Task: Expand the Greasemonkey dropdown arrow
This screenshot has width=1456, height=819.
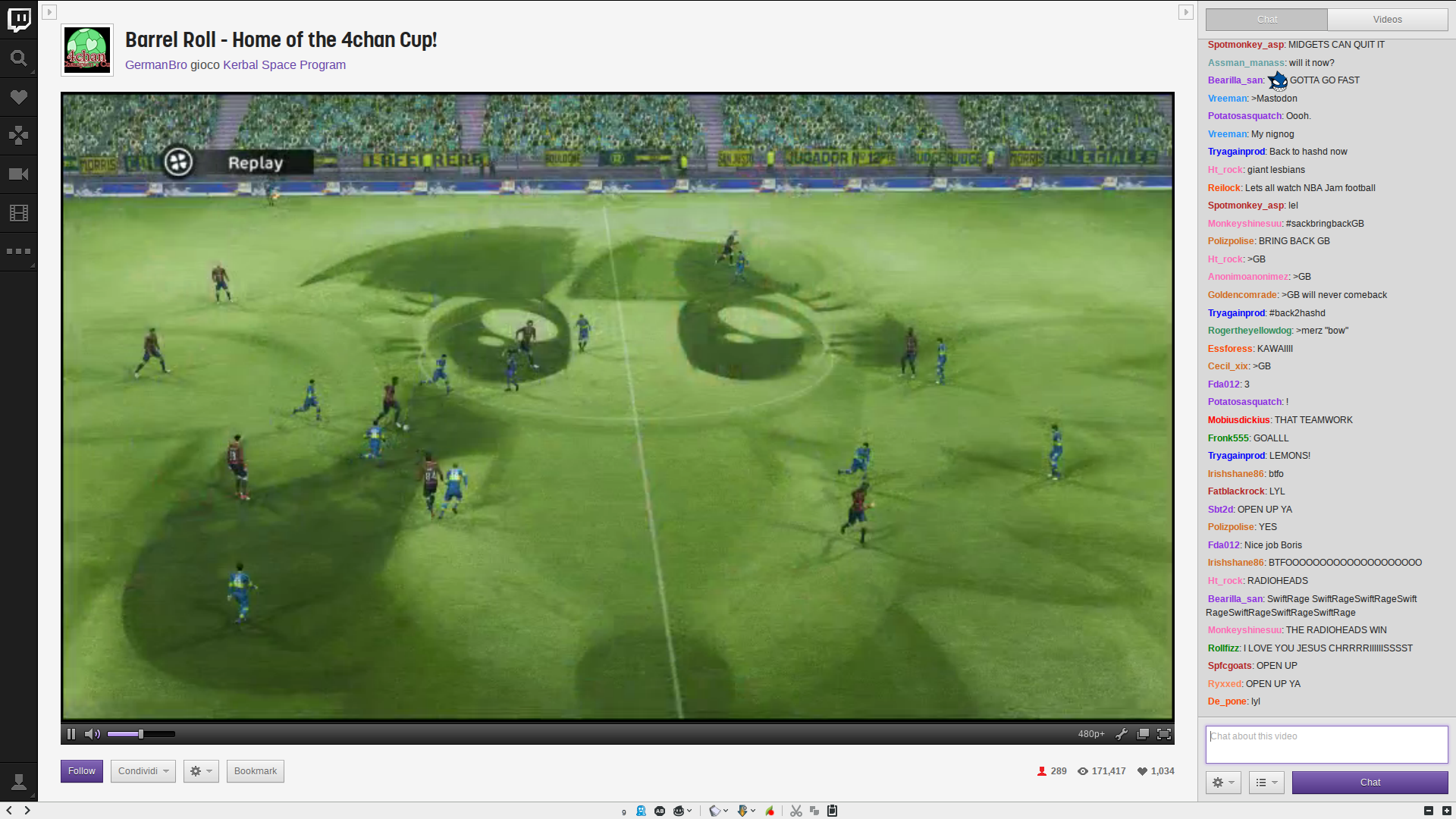Action: tap(689, 811)
